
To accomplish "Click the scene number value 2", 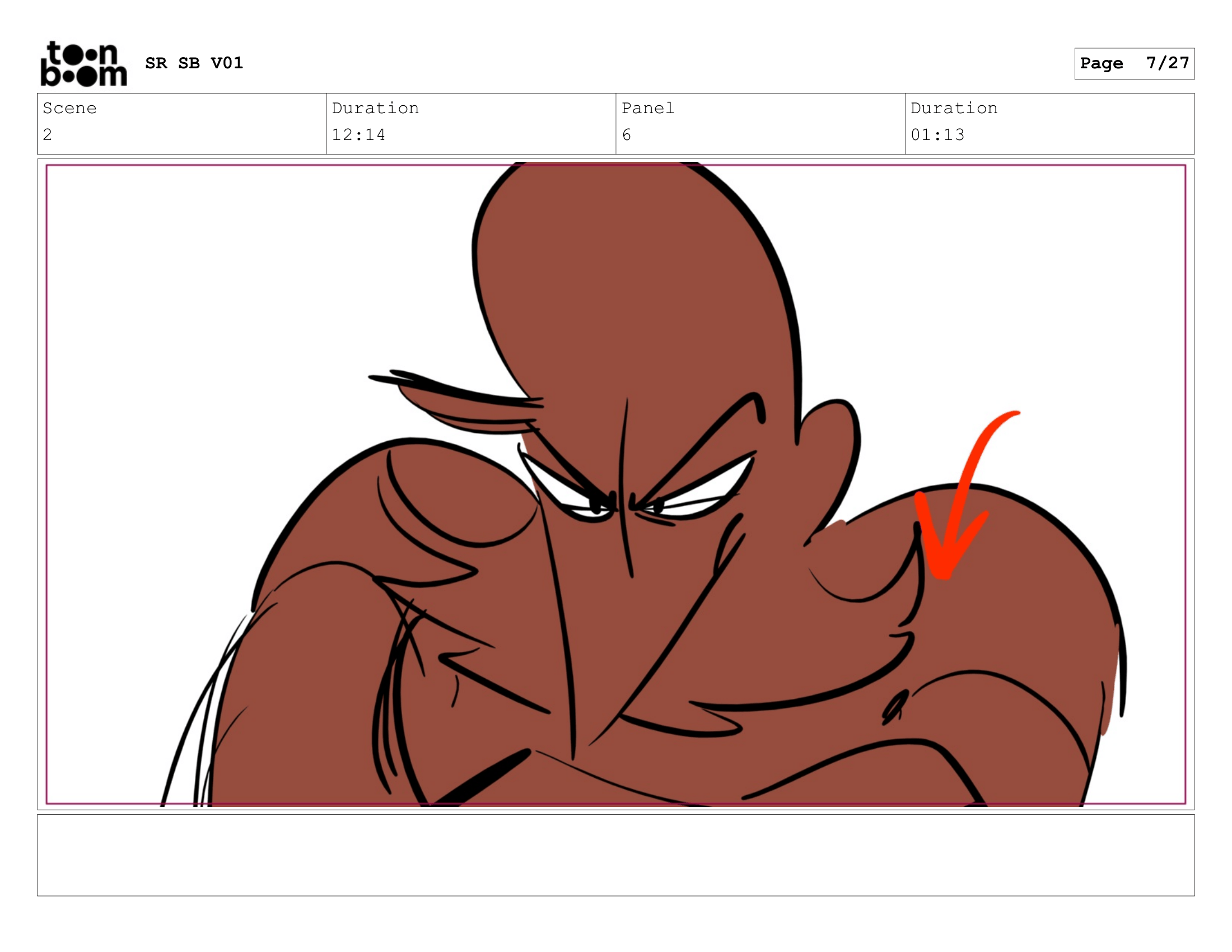I will point(48,134).
